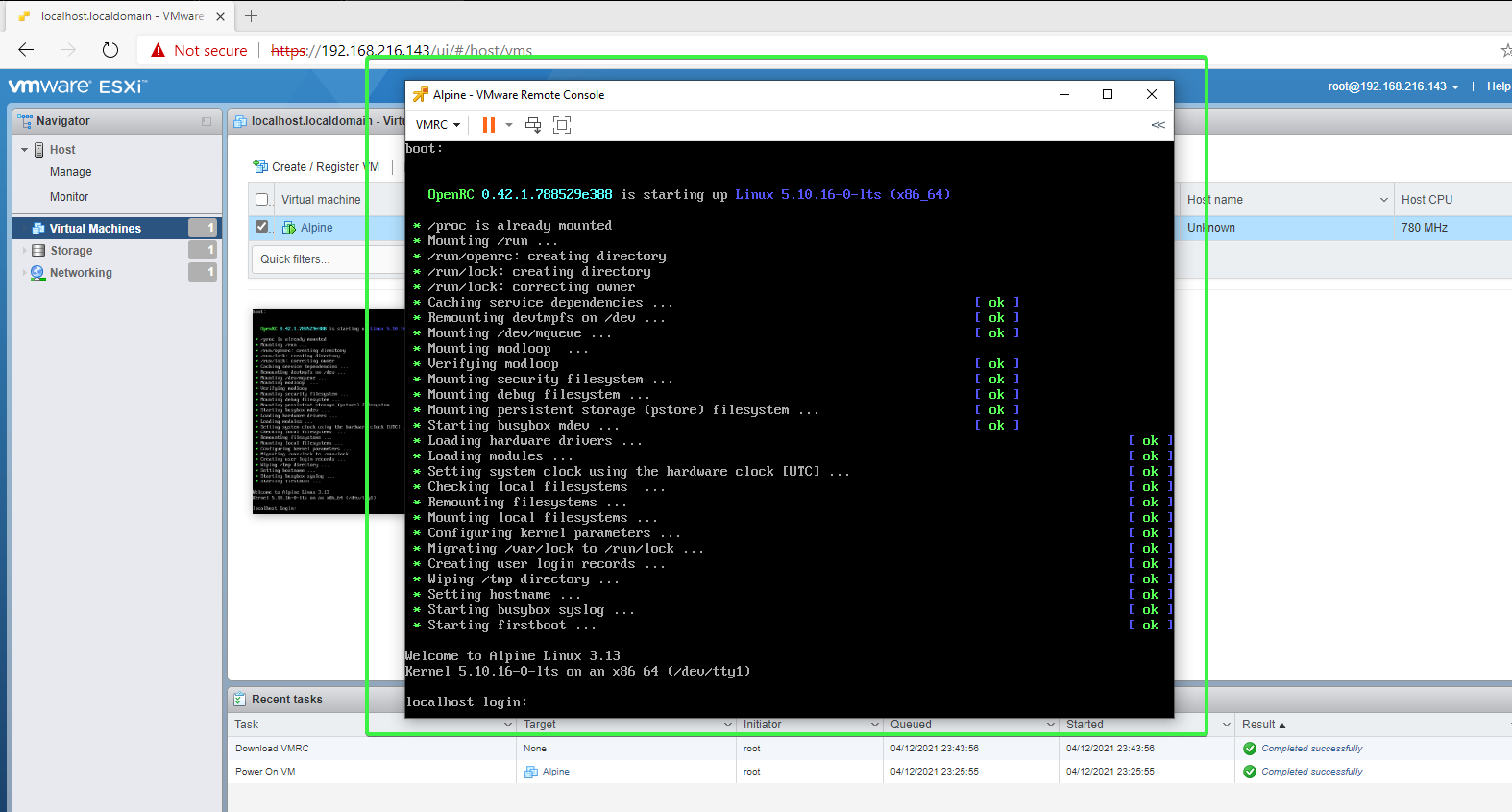Collapse the Remote Console toolbar chevrons

(x=1158, y=125)
